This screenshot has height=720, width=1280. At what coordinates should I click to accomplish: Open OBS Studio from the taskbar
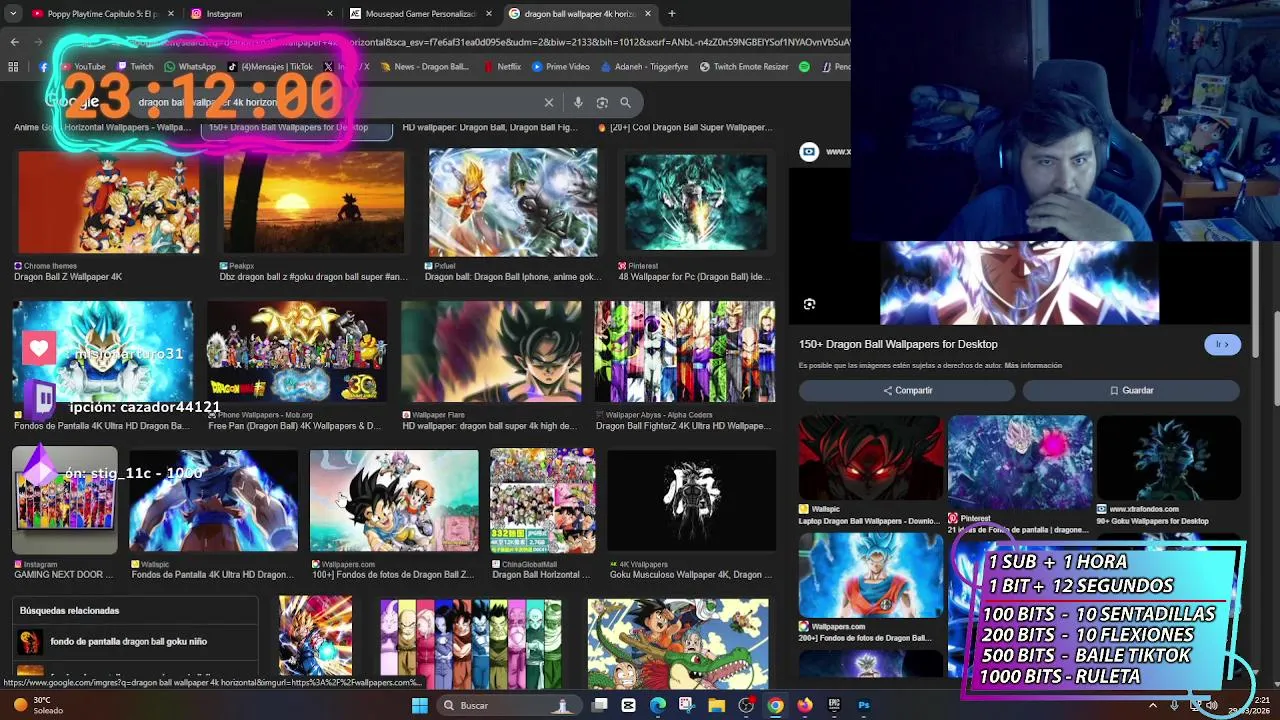746,706
